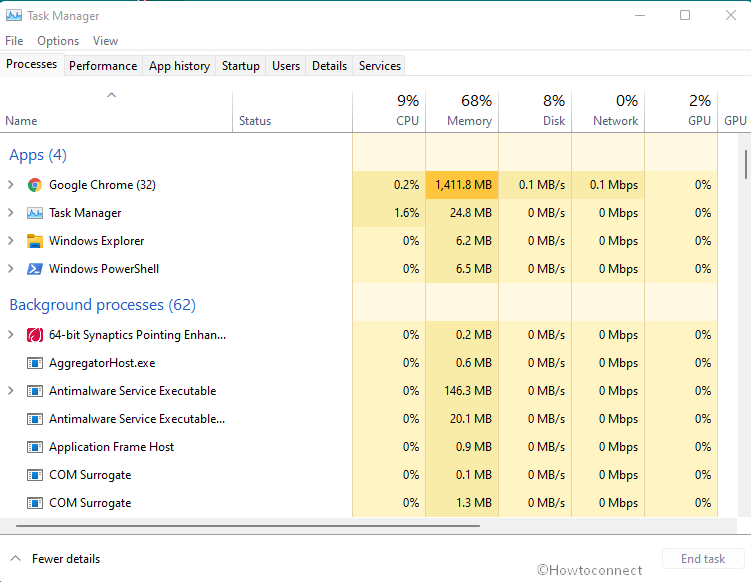Click the 6.2 MB memory cell

[x=462, y=241]
